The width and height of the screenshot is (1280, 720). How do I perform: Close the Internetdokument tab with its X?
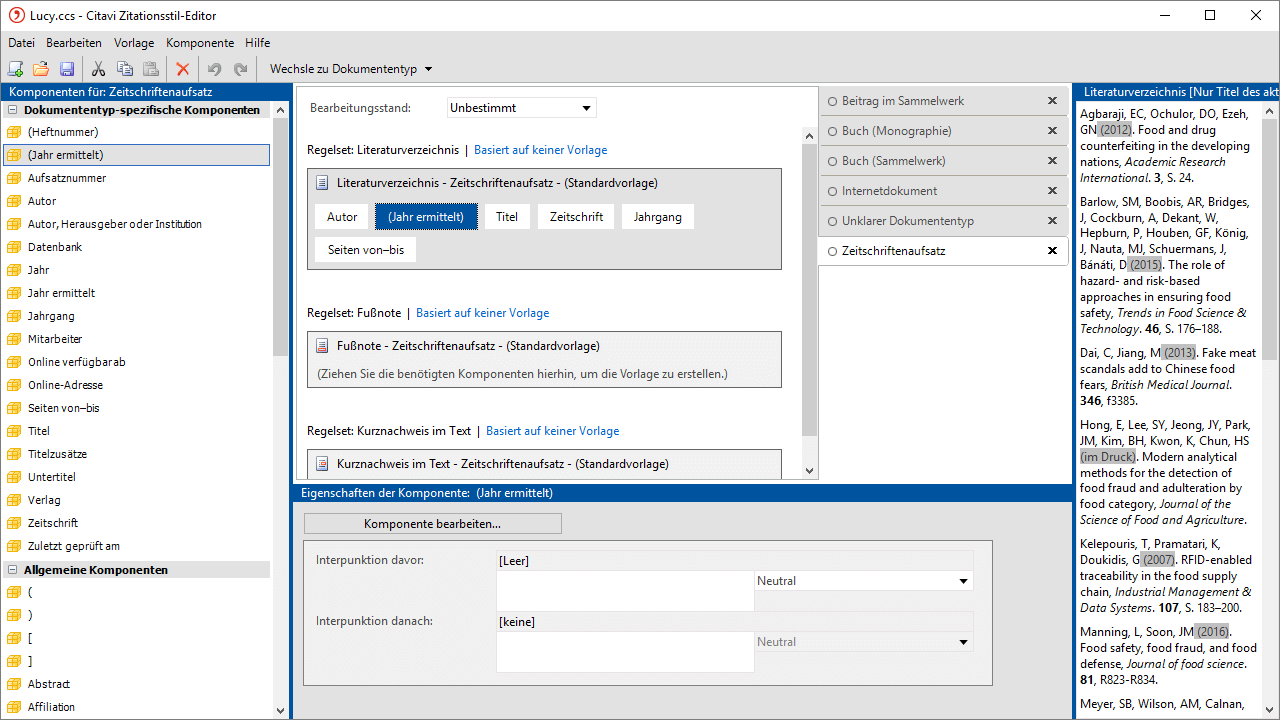[1052, 191]
